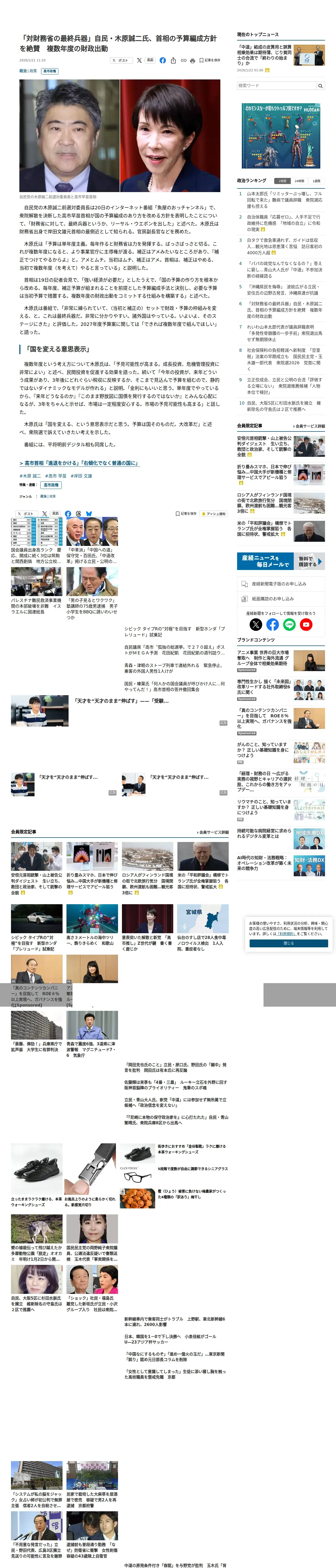Viewport: 336px width, 1568px height.
Task: Click the Facebook icon beside the upload share icon
Action: point(163,61)
